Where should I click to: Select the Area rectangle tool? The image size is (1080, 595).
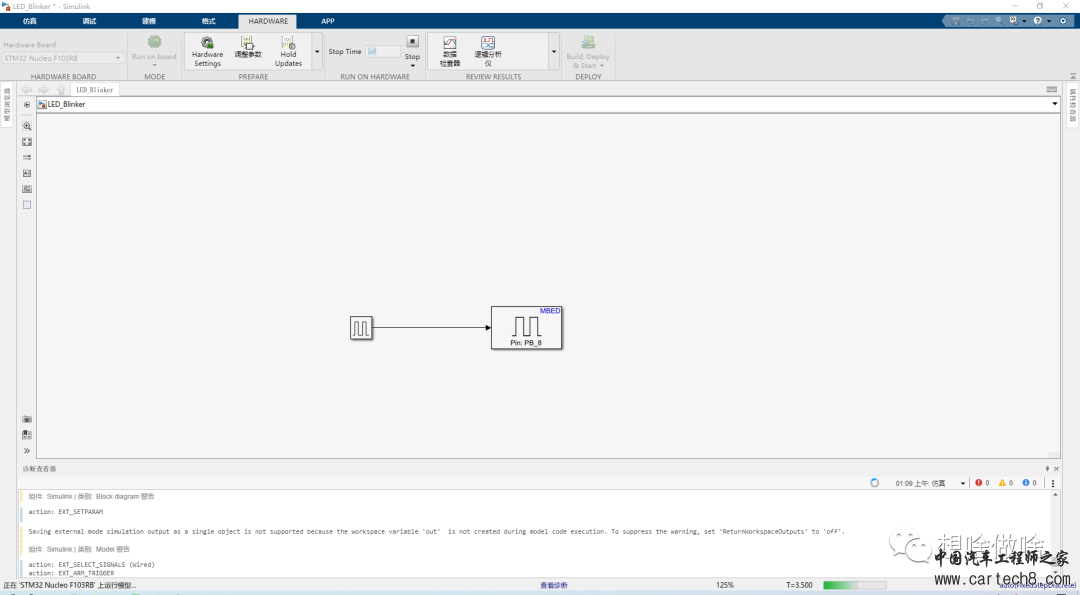[x=27, y=205]
